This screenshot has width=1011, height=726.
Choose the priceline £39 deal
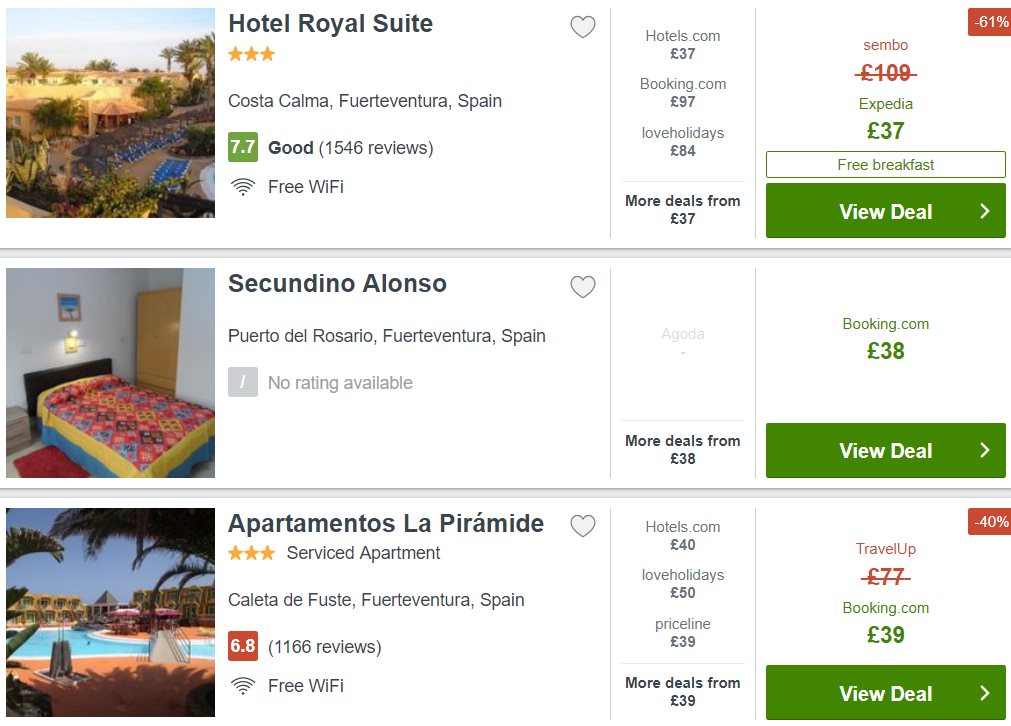pos(683,633)
